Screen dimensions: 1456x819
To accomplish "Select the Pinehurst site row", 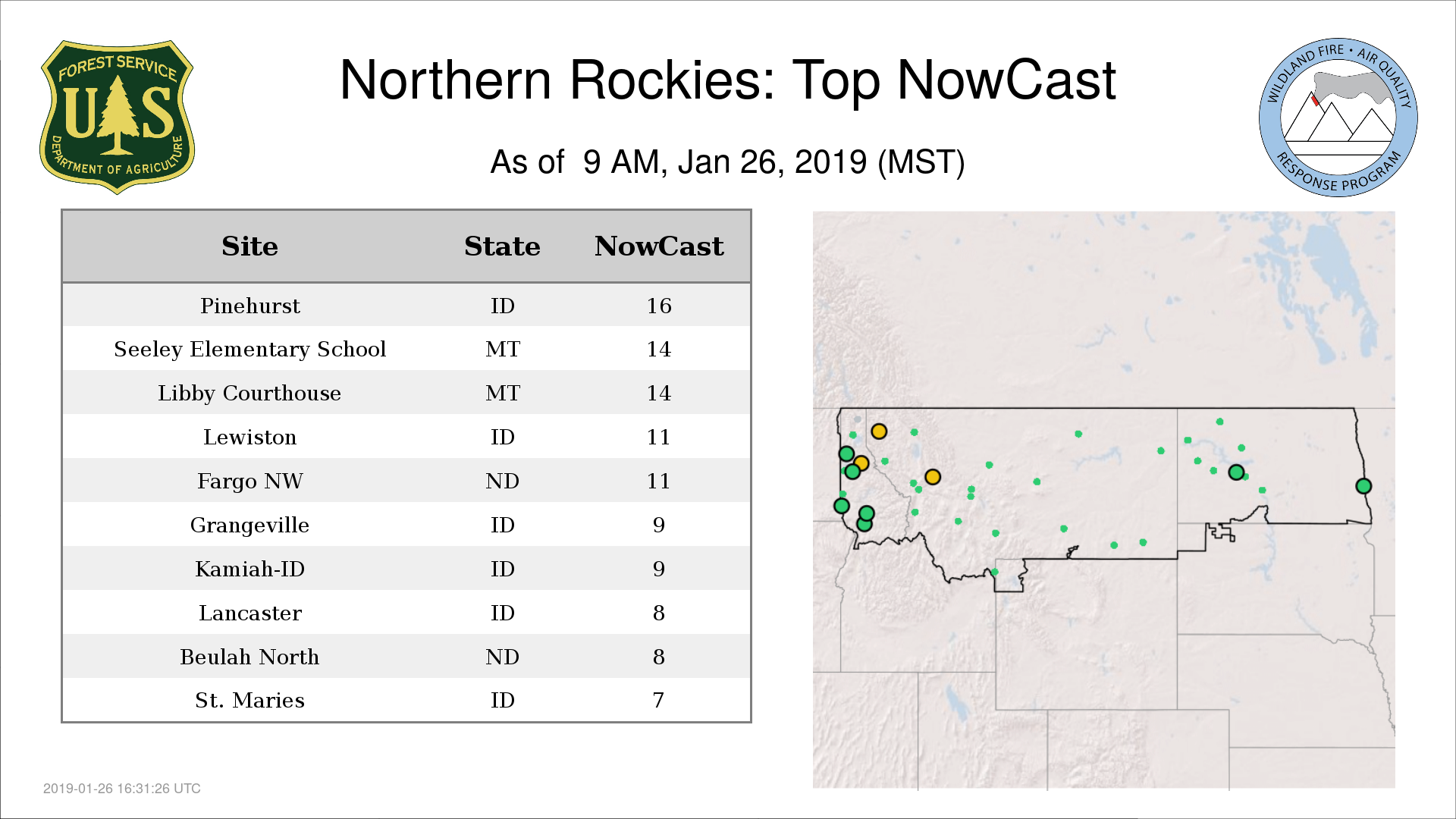I will pos(249,306).
